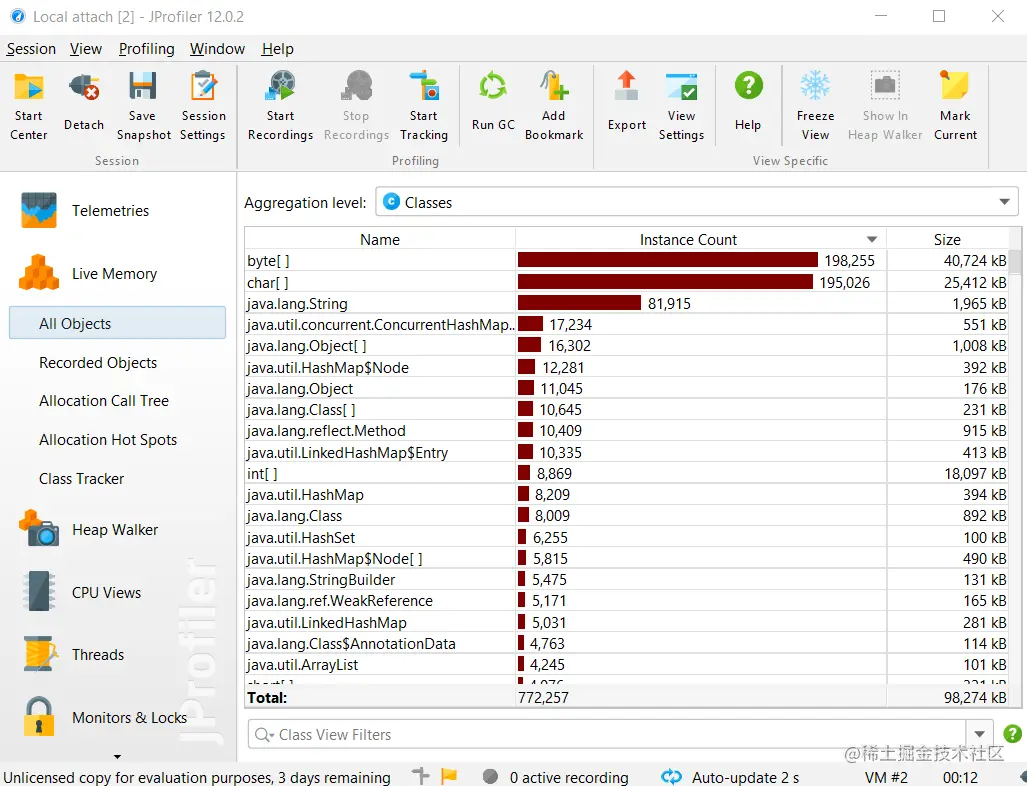The image size is (1027, 786).
Task: Click the recording status circle icon
Action: [490, 777]
